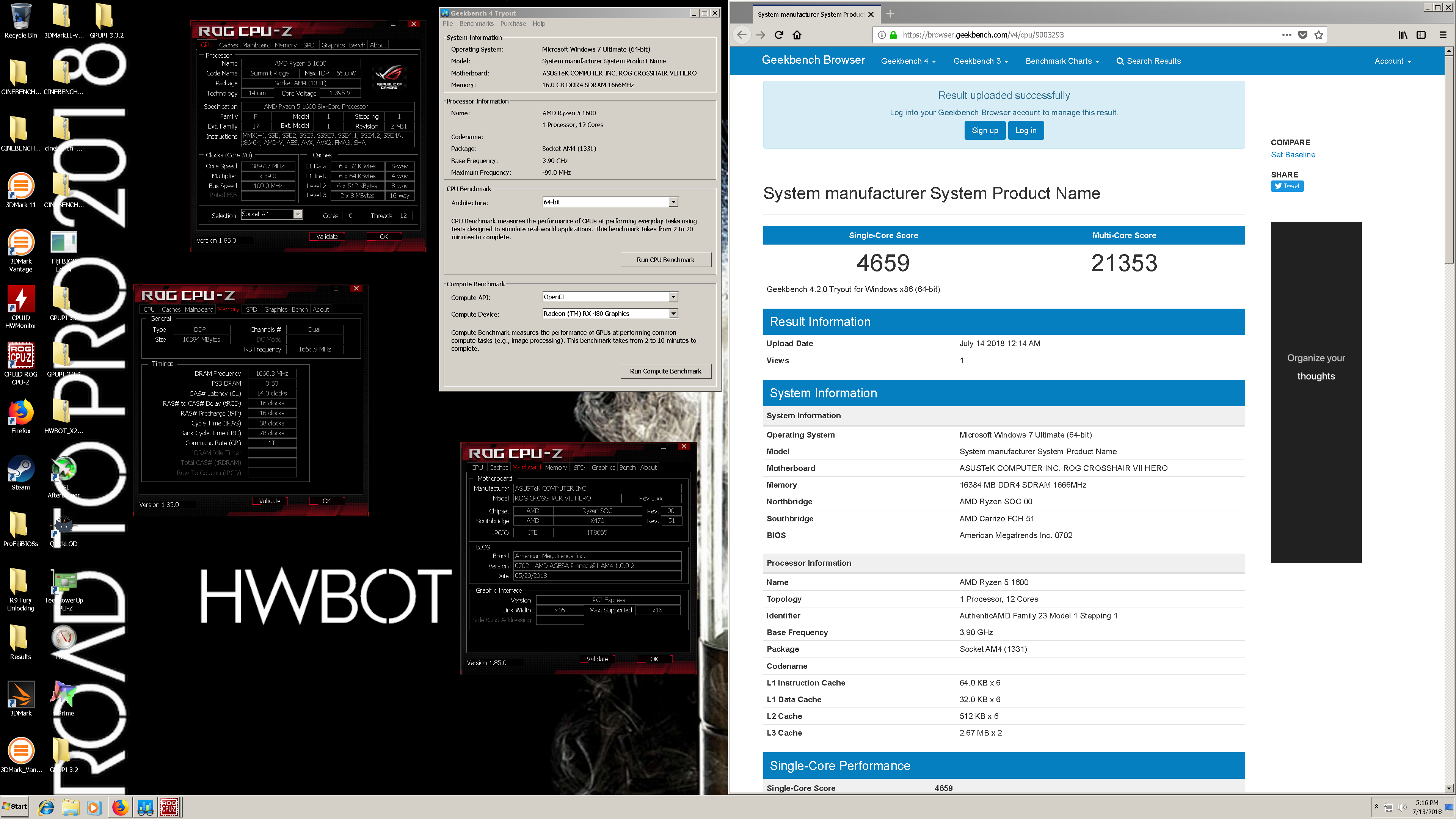1456x819 pixels.
Task: Open the 3DMark Vantage desktop shortcut
Action: pyautogui.click(x=21, y=251)
